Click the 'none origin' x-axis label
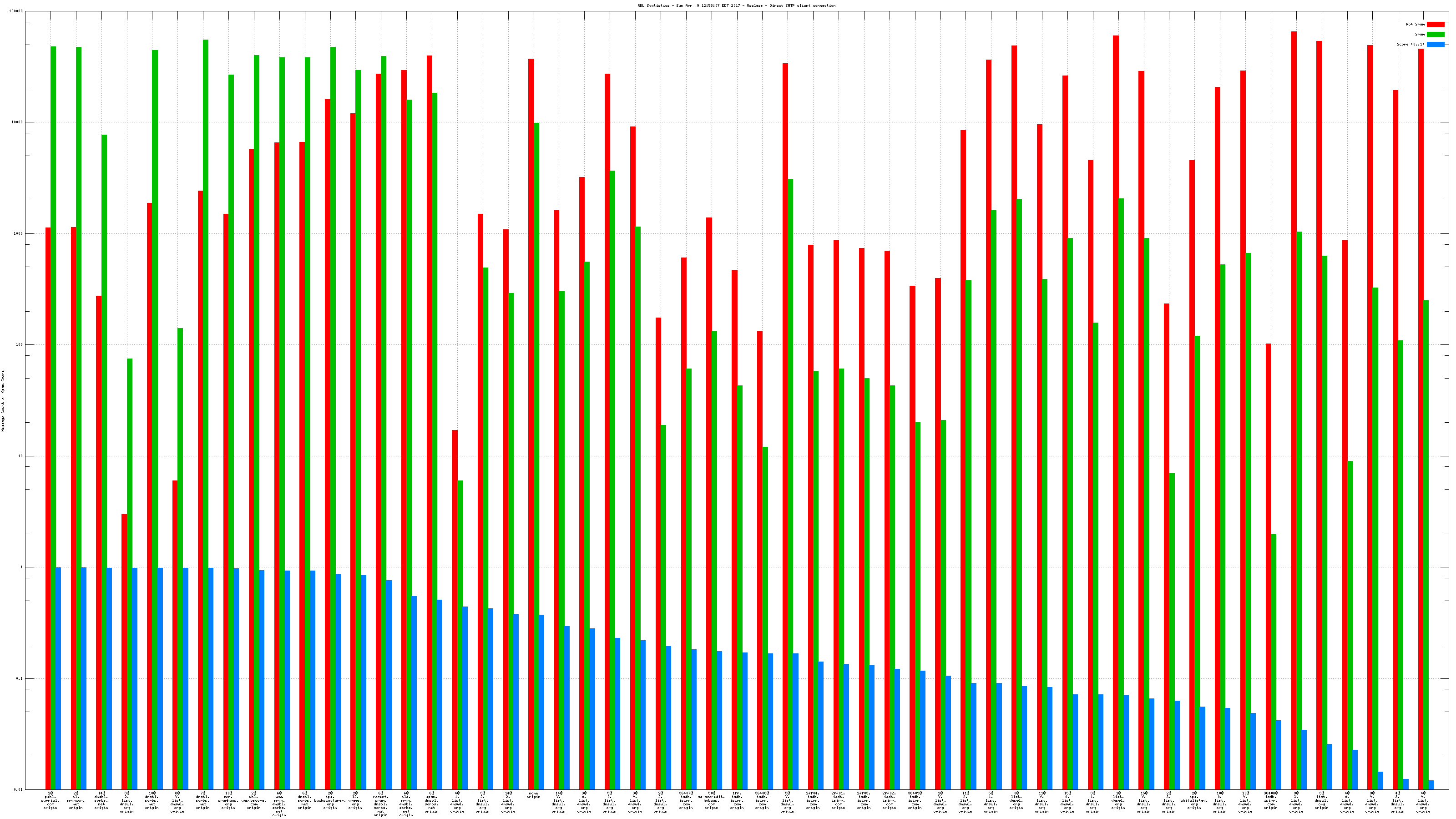The image size is (1456, 819). (534, 795)
